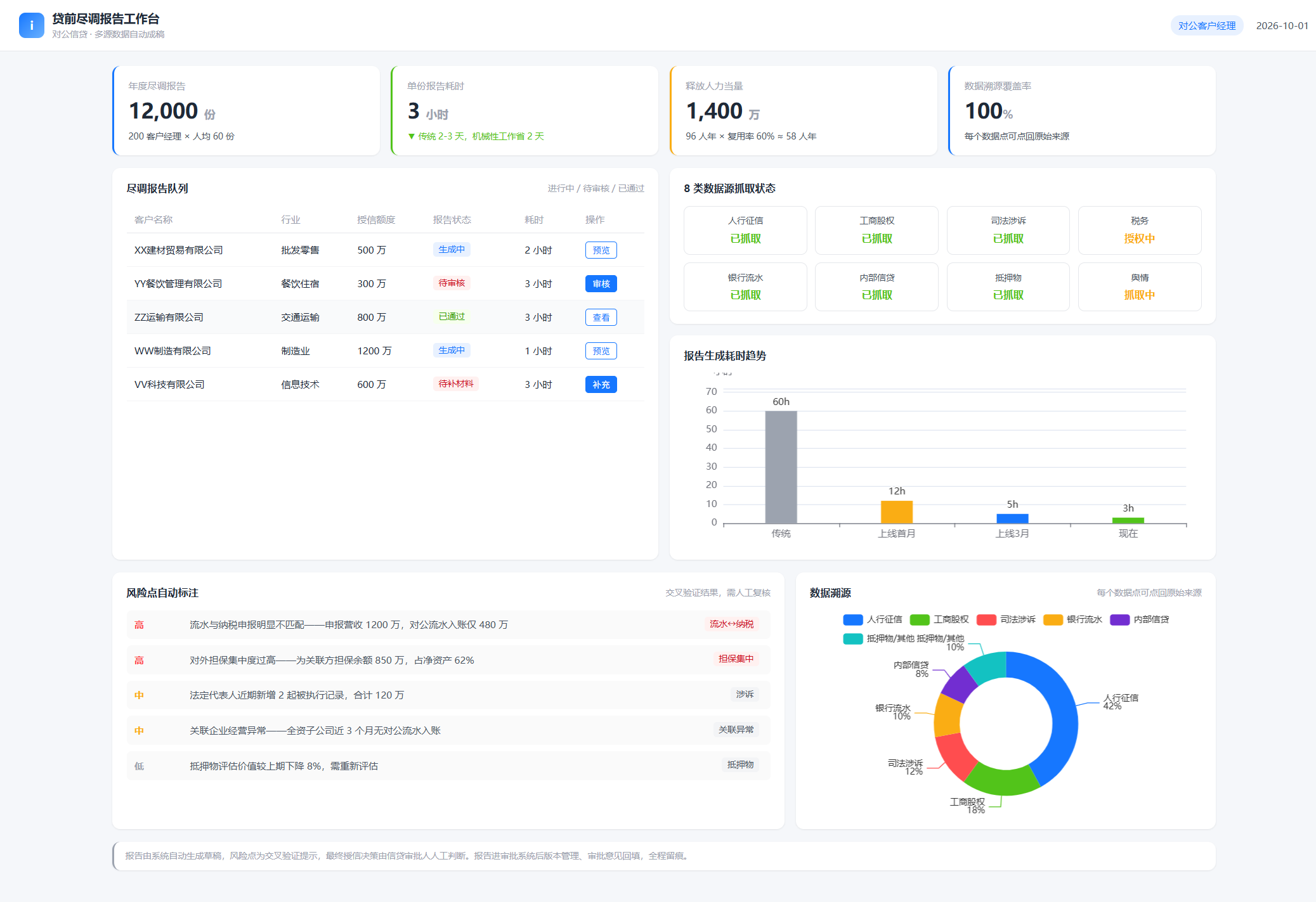1316x902 pixels.
Task: Click the 对公客户经理 role badge
Action: click(1206, 26)
